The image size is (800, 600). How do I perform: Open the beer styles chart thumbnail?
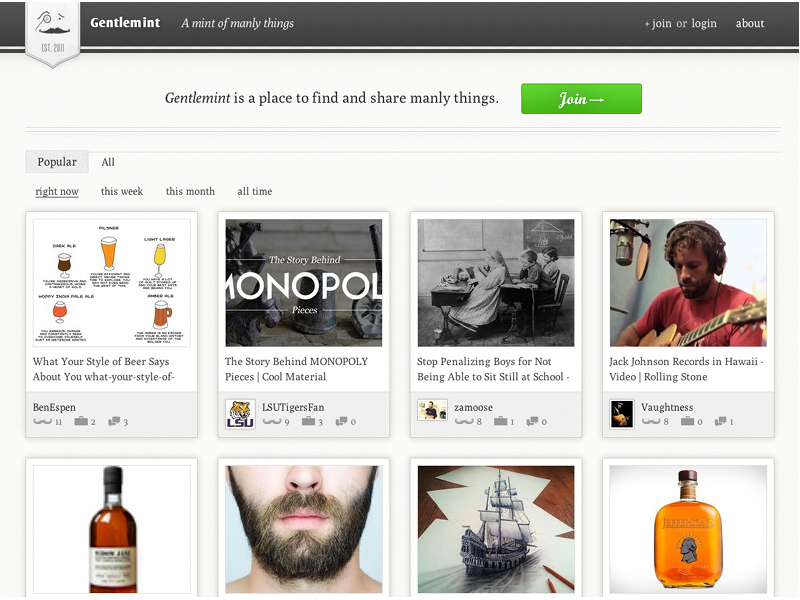pyautogui.click(x=112, y=283)
